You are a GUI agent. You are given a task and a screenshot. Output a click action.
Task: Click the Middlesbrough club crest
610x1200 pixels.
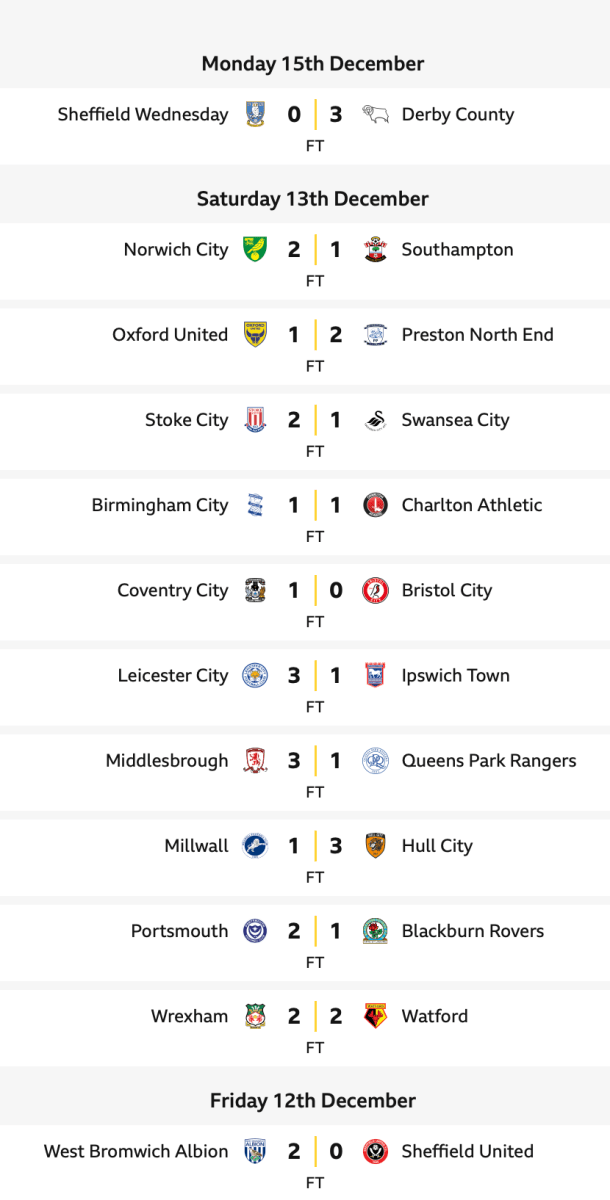pos(255,760)
